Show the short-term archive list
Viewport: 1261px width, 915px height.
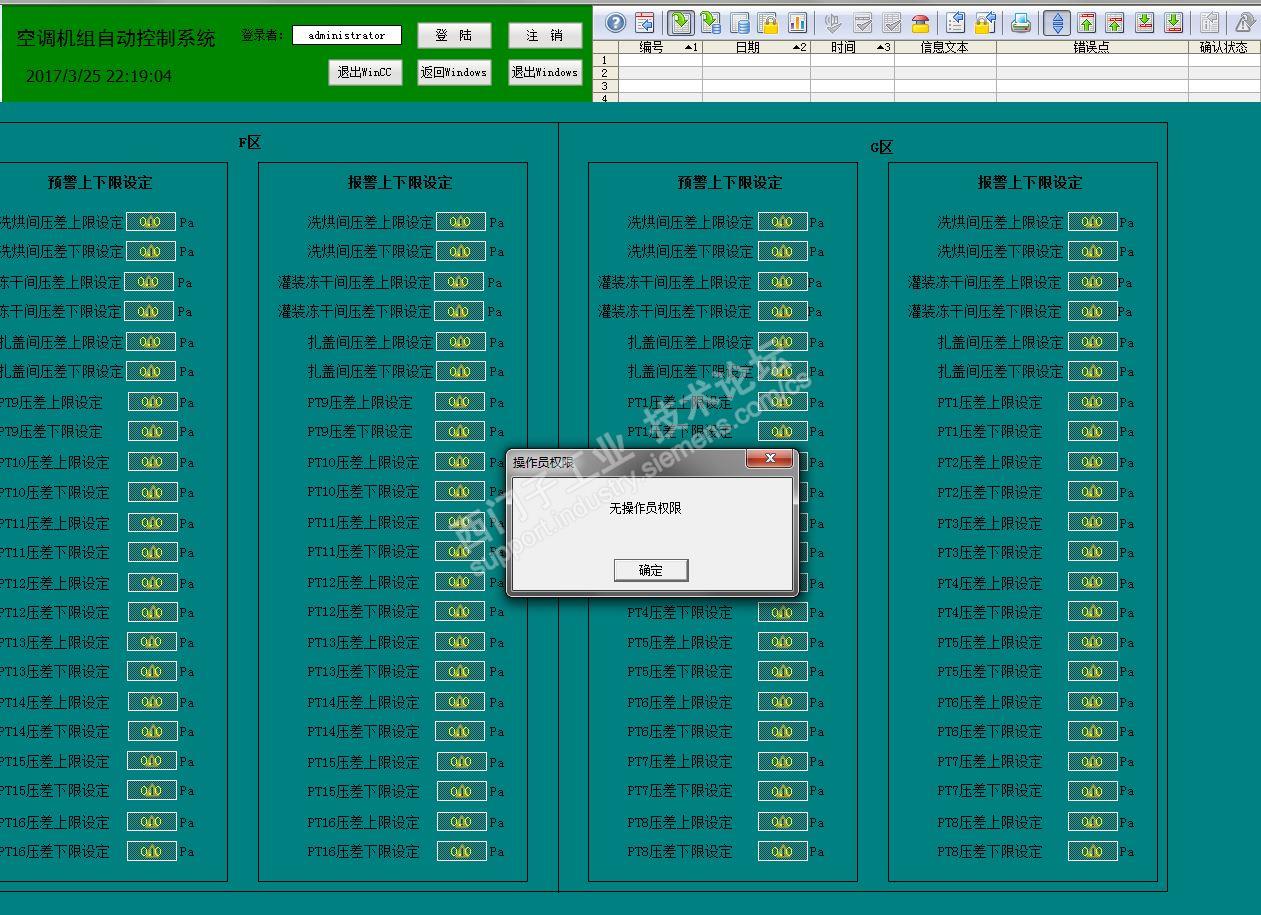pyautogui.click(x=711, y=22)
